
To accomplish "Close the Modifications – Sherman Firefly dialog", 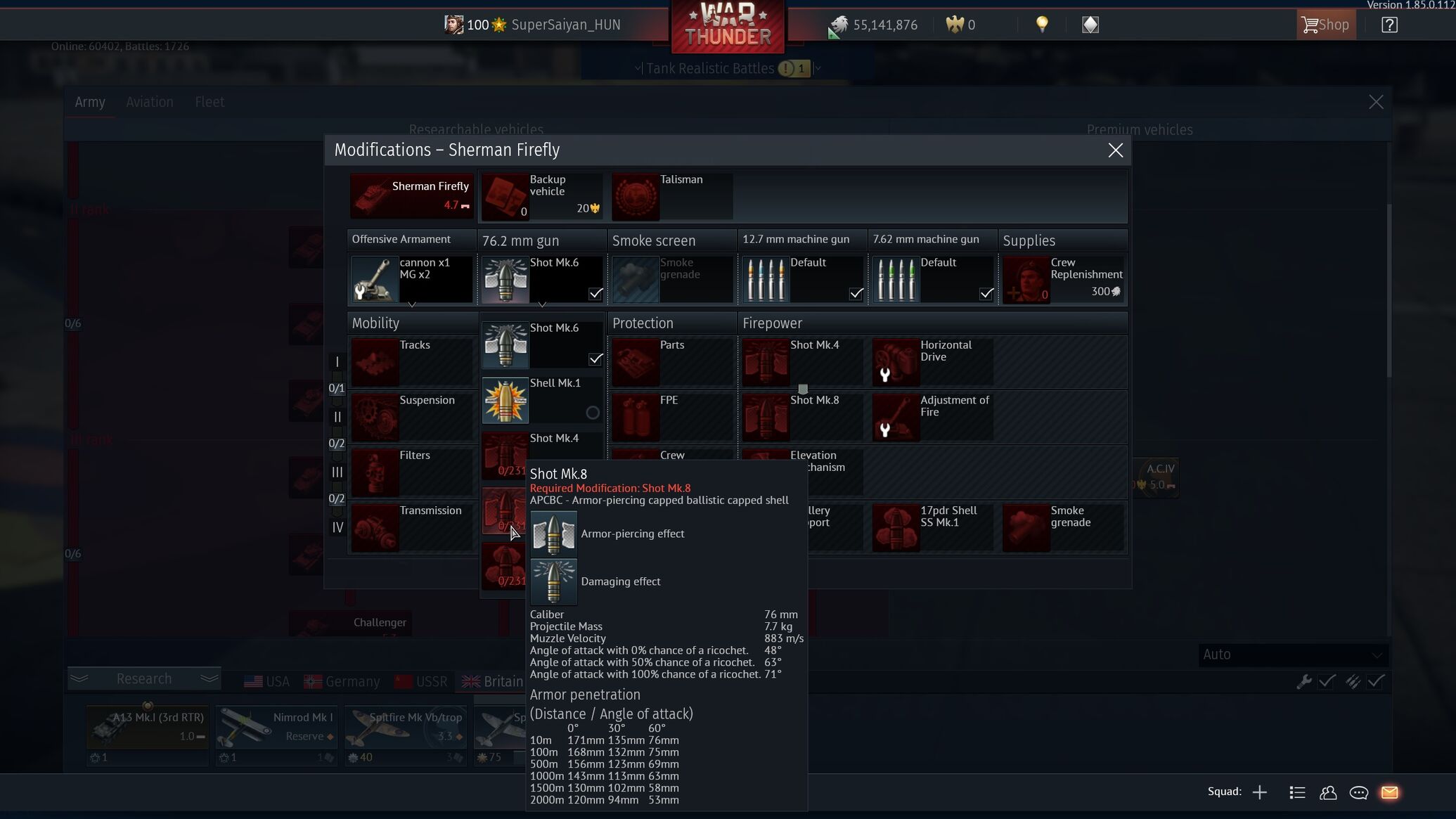I will (1115, 150).
